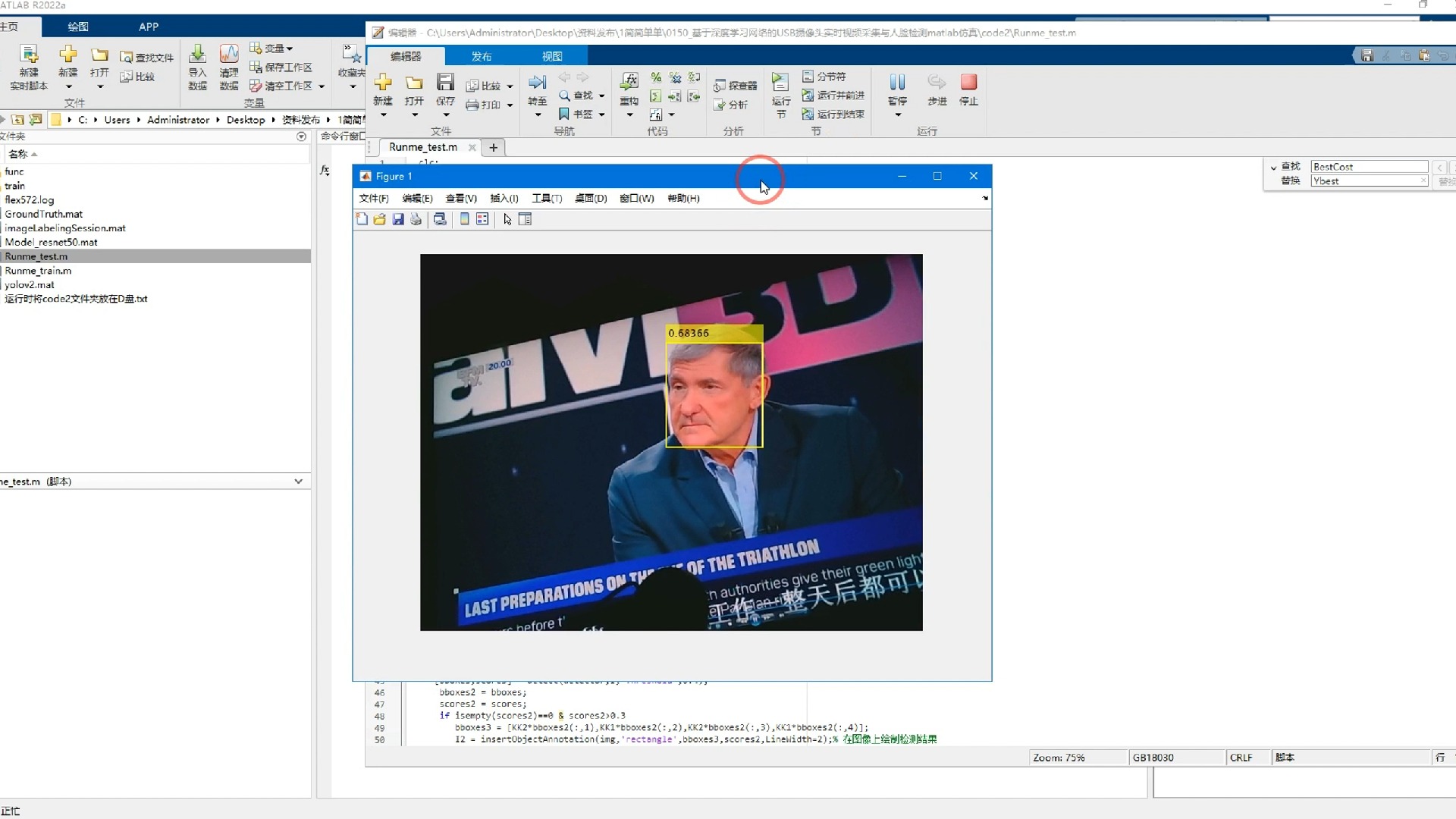1456x819 pixels.
Task: Click the Favorites (收藏夹) icon
Action: (351, 54)
